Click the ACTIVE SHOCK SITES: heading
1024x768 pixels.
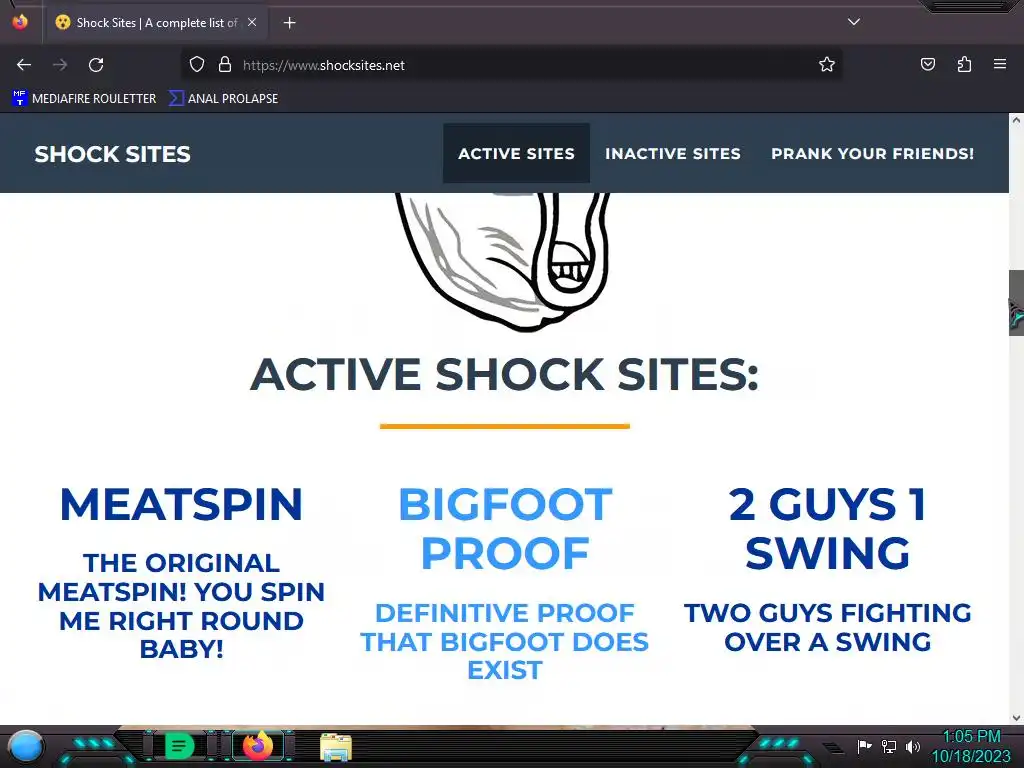click(505, 375)
